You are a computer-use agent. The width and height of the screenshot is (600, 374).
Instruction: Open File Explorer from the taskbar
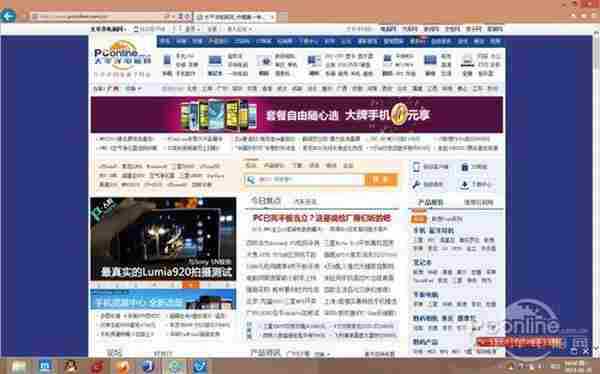pyautogui.click(x=18, y=367)
